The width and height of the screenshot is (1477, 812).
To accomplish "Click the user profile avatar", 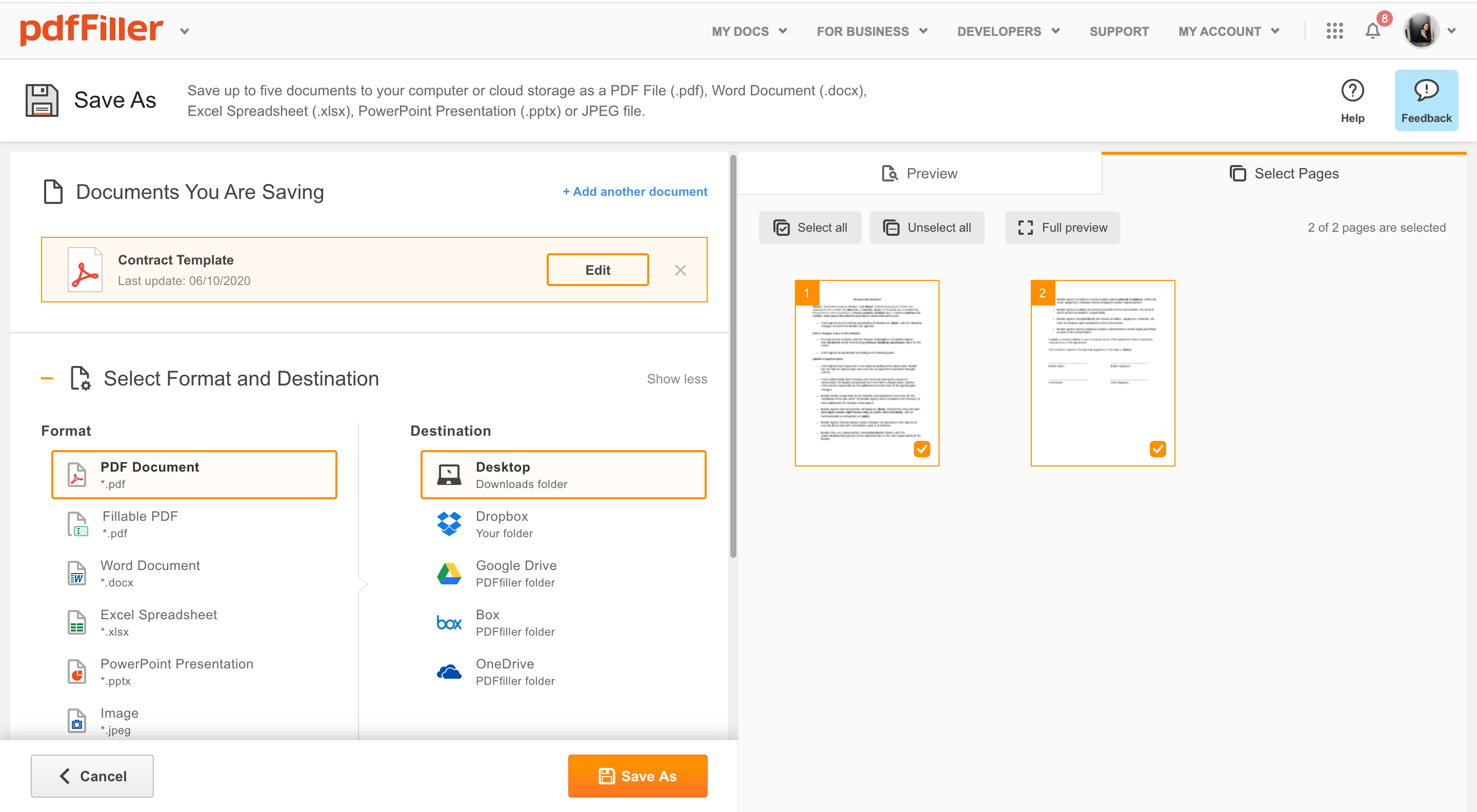I will [x=1421, y=31].
